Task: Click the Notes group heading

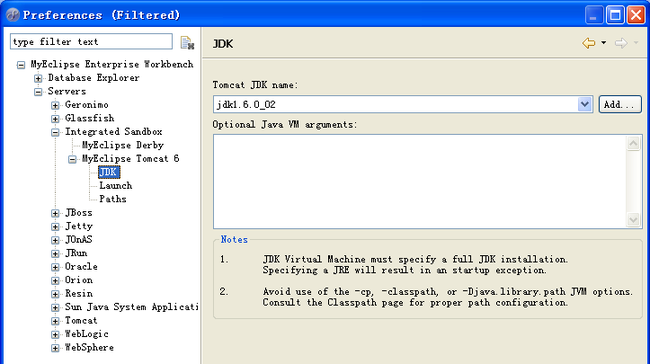Action: coord(234,239)
